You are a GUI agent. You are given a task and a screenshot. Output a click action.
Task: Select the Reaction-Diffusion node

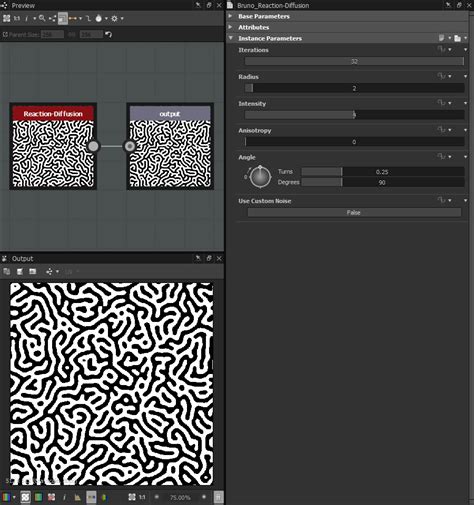point(53,146)
